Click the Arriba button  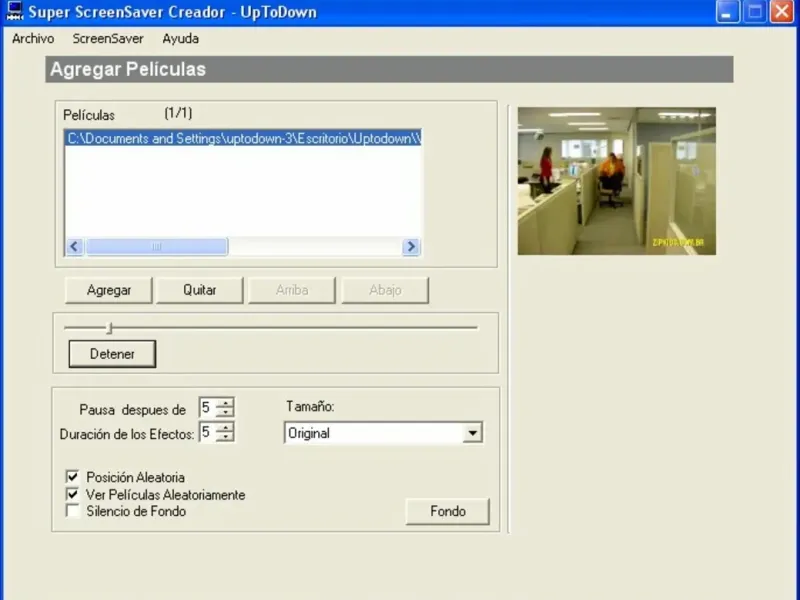point(292,290)
